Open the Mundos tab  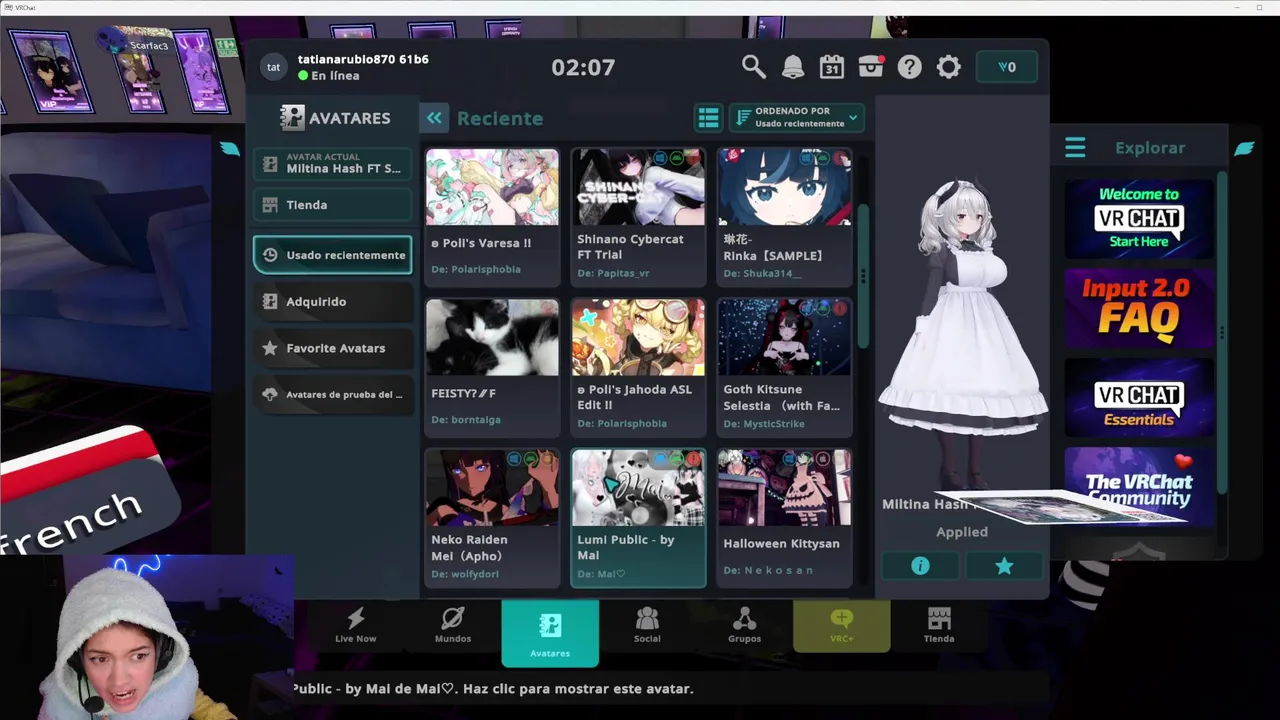click(x=453, y=627)
